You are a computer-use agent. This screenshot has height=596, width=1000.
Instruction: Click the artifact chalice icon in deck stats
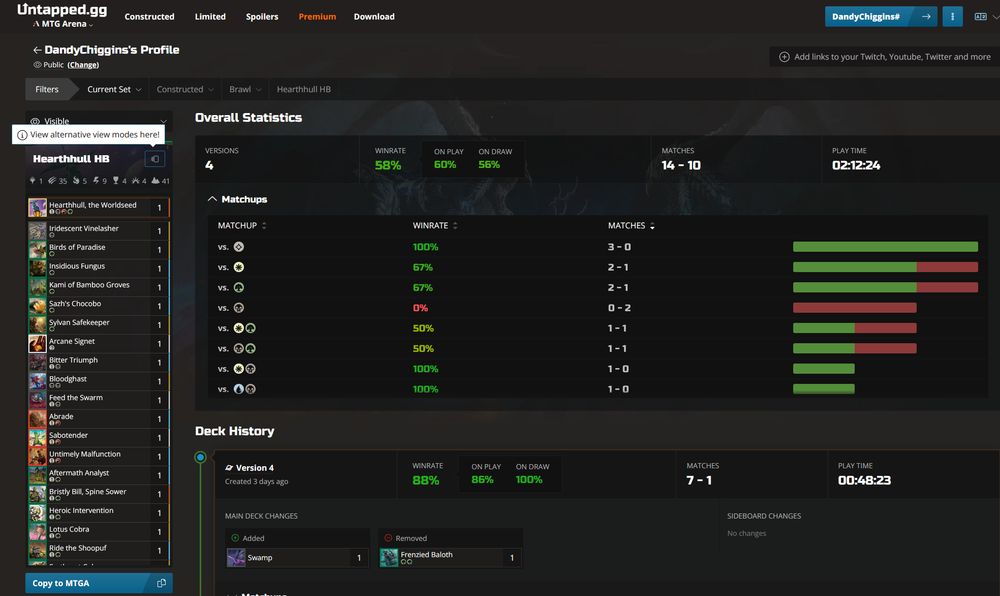click(115, 181)
